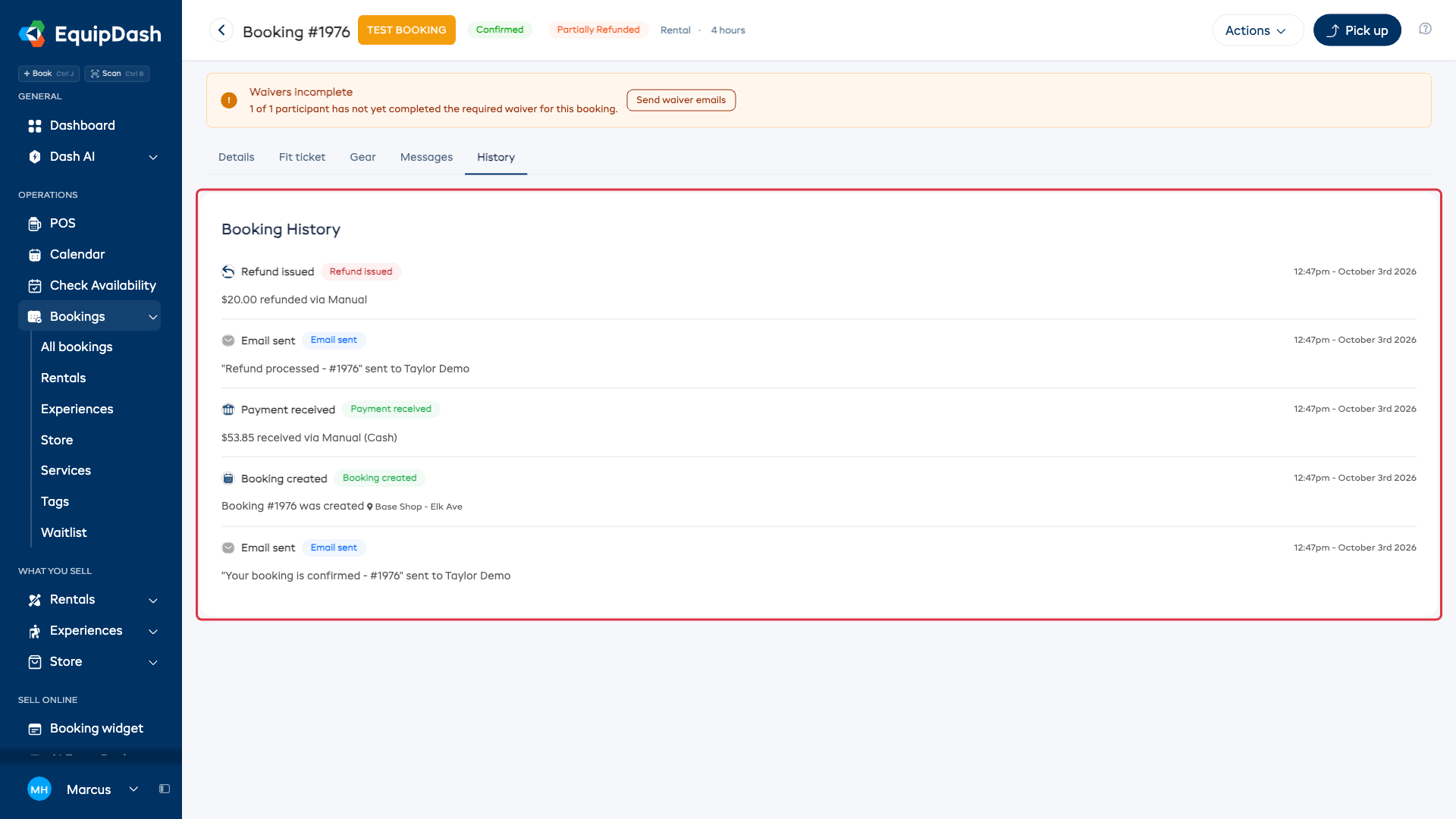Open the Gear tab
1456x819 pixels.
pyautogui.click(x=362, y=157)
